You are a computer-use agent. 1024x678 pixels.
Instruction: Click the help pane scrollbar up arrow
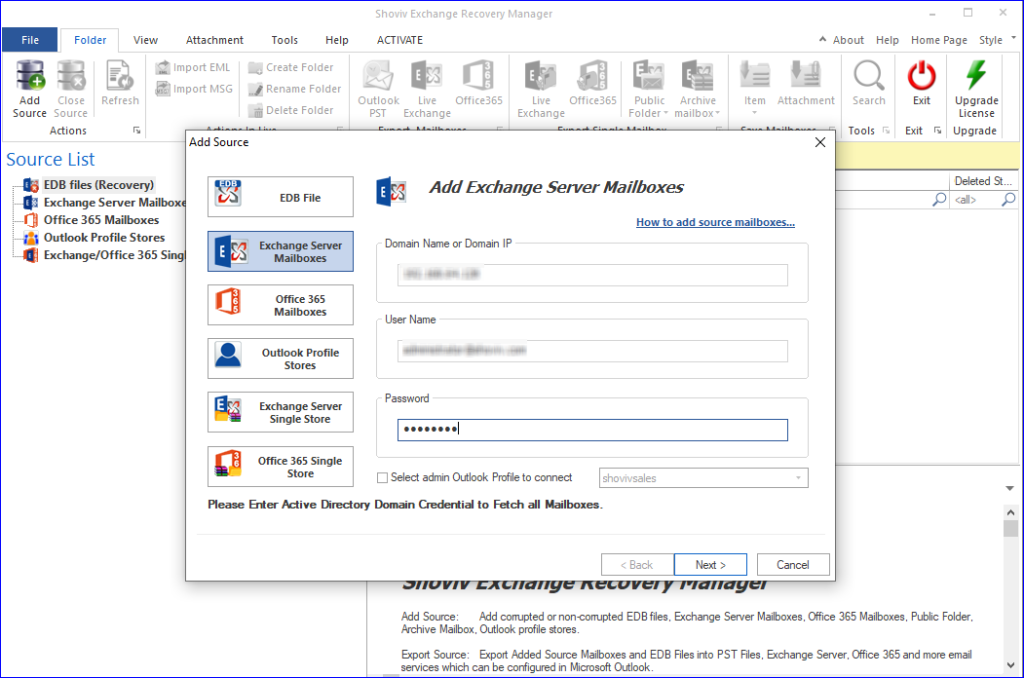[x=1010, y=513]
